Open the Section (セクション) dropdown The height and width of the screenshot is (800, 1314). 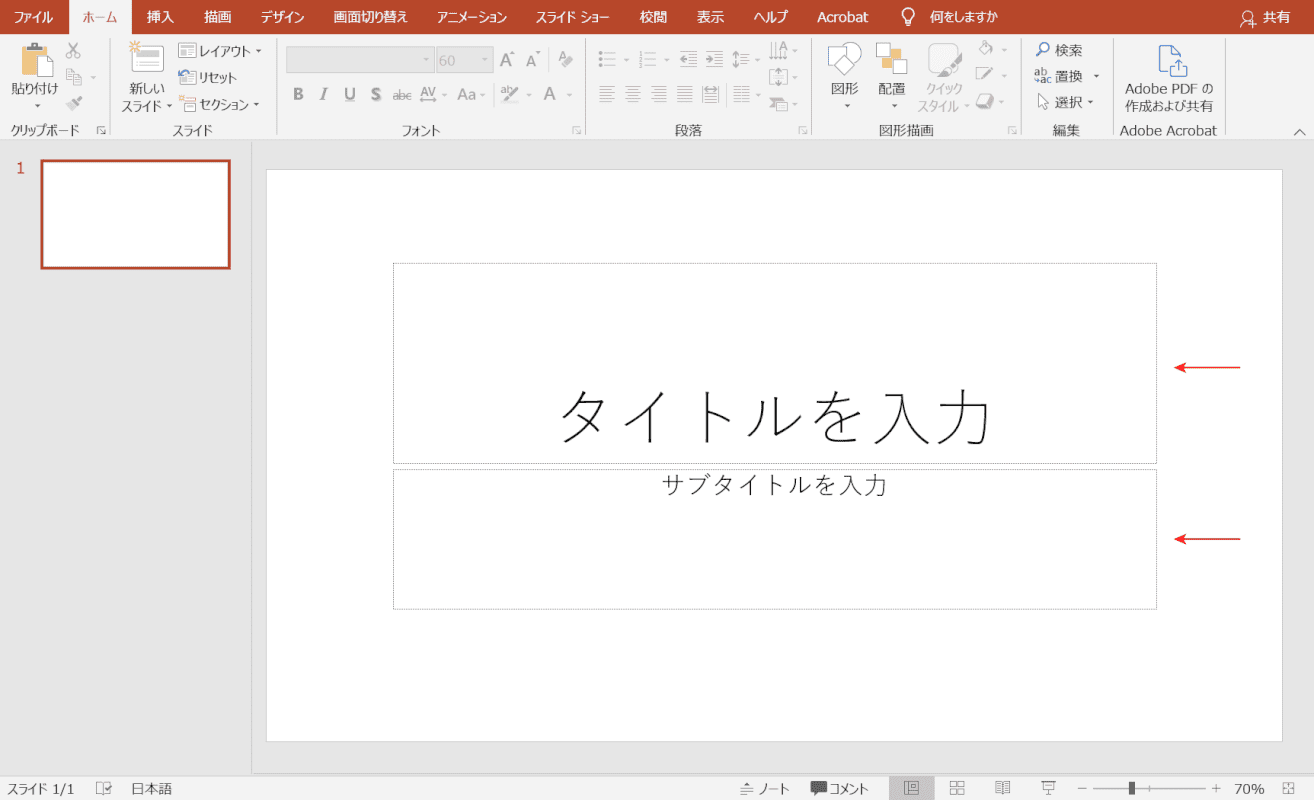(220, 104)
